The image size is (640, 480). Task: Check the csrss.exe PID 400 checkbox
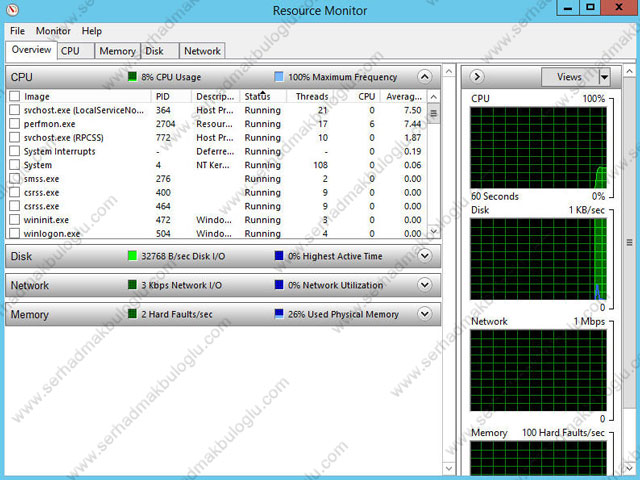(x=14, y=192)
